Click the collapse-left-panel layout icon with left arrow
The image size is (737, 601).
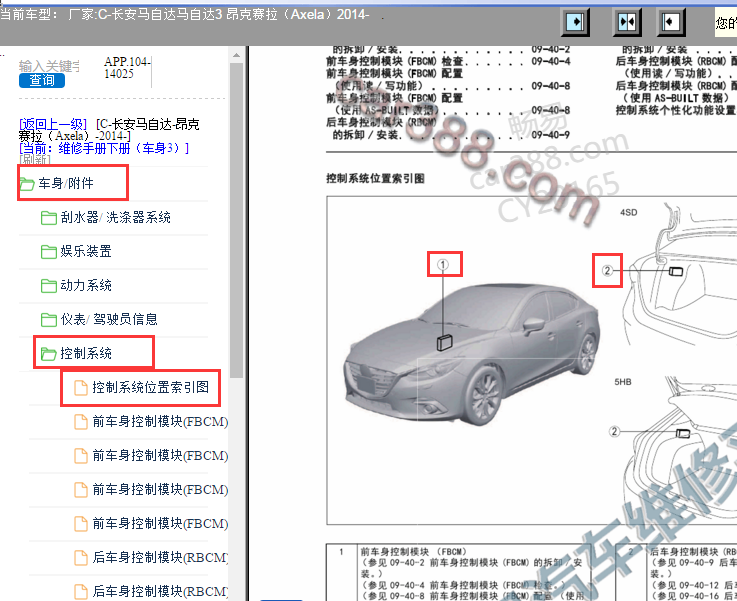tap(671, 22)
